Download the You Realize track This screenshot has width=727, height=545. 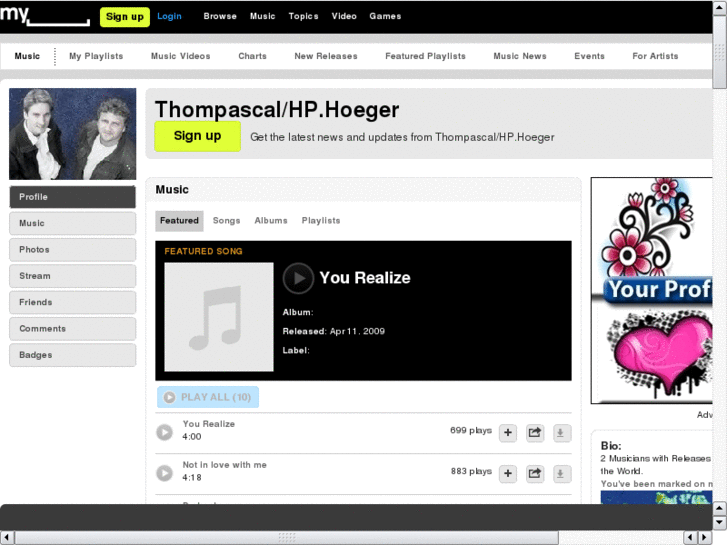click(561, 433)
